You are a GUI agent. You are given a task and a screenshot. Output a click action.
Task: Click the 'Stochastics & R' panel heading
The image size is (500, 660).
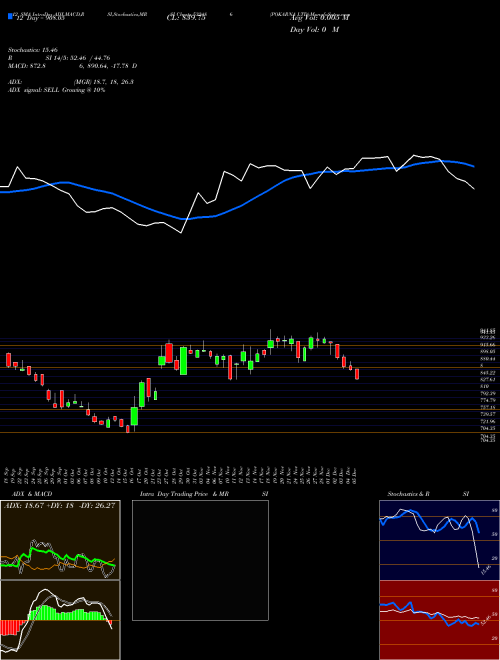409,494
